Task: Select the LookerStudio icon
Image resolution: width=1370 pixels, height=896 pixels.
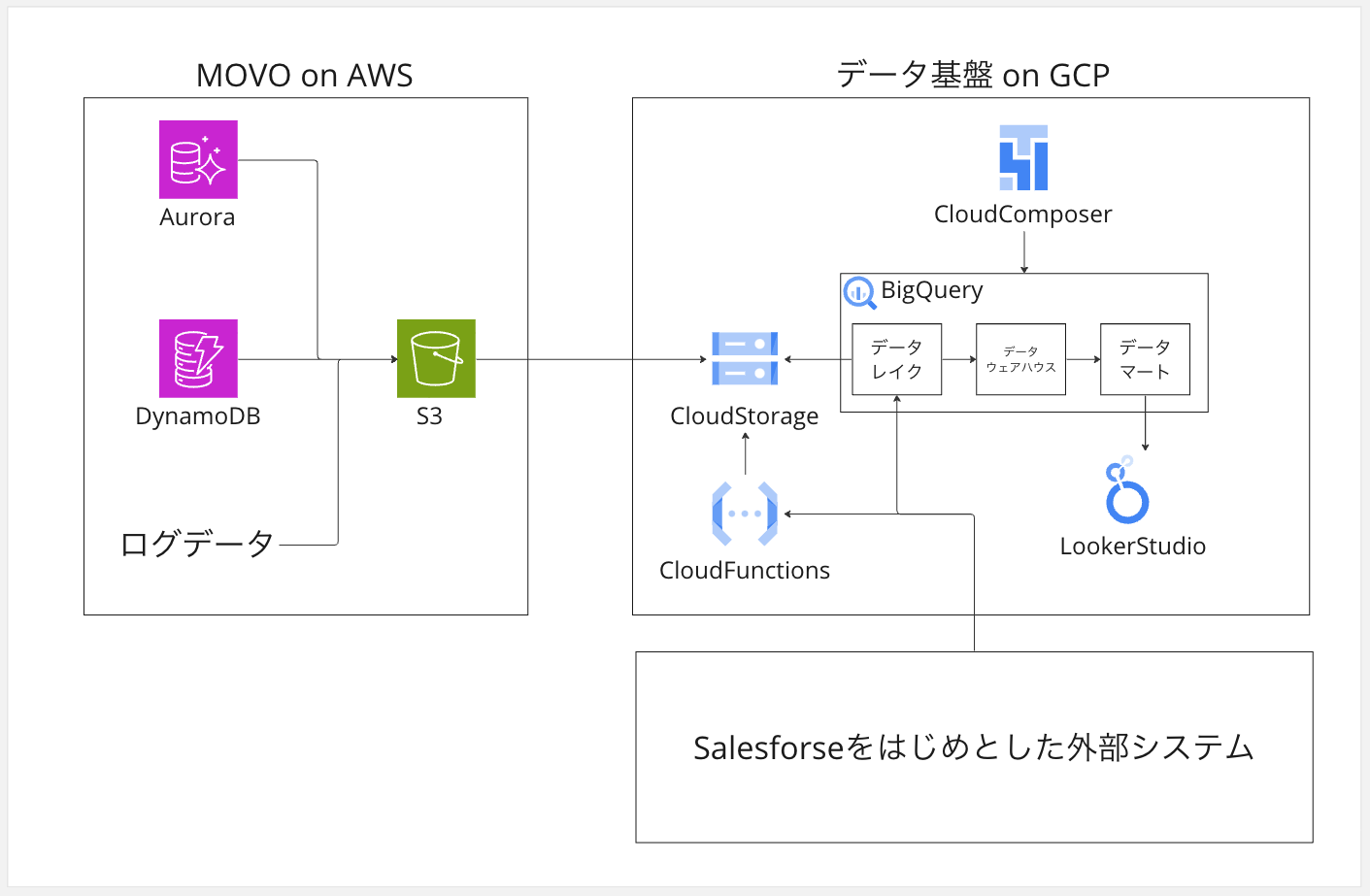Action: tap(1126, 490)
